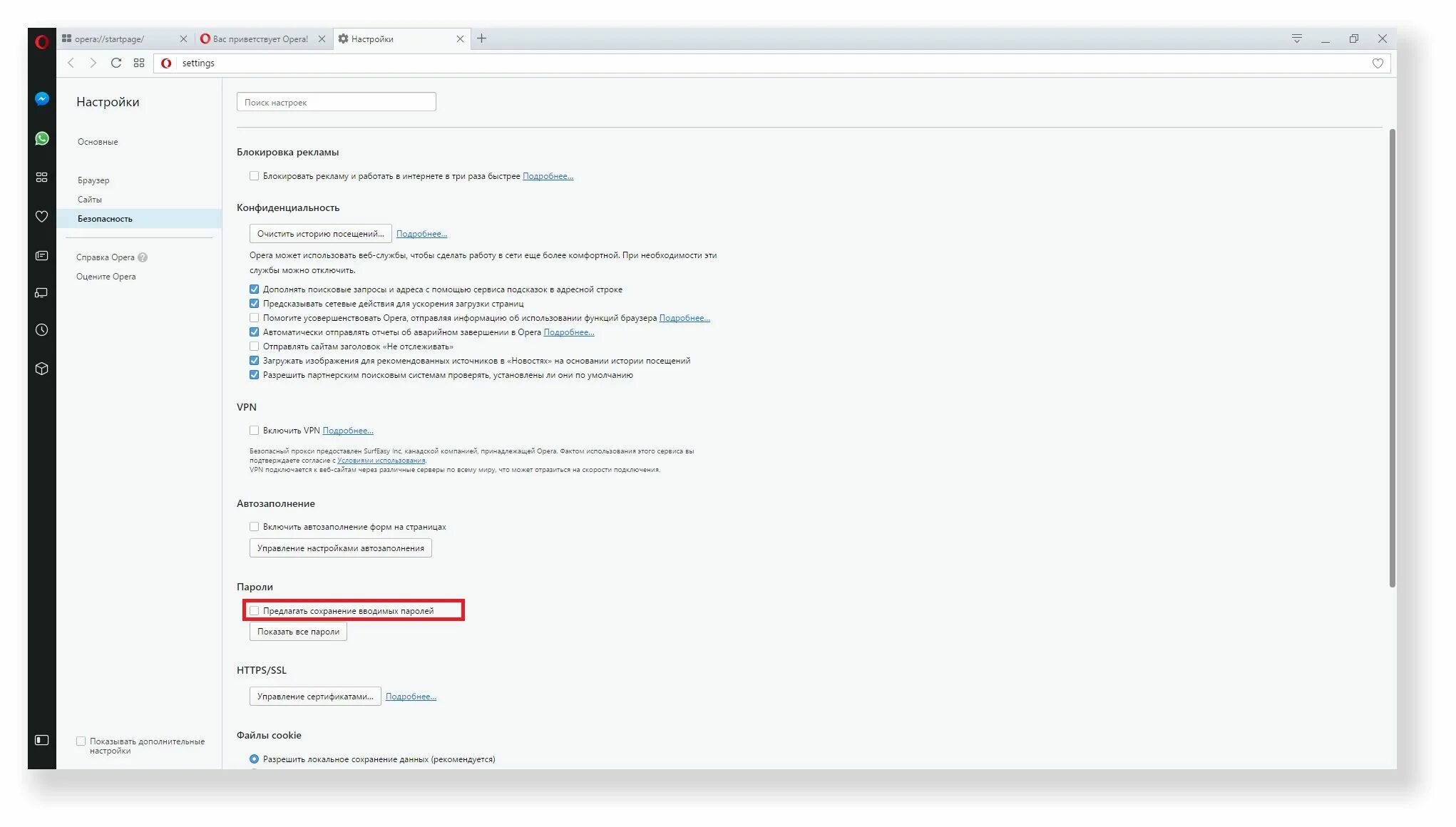
Task: Select Браузер in settings sidebar
Action: point(93,180)
